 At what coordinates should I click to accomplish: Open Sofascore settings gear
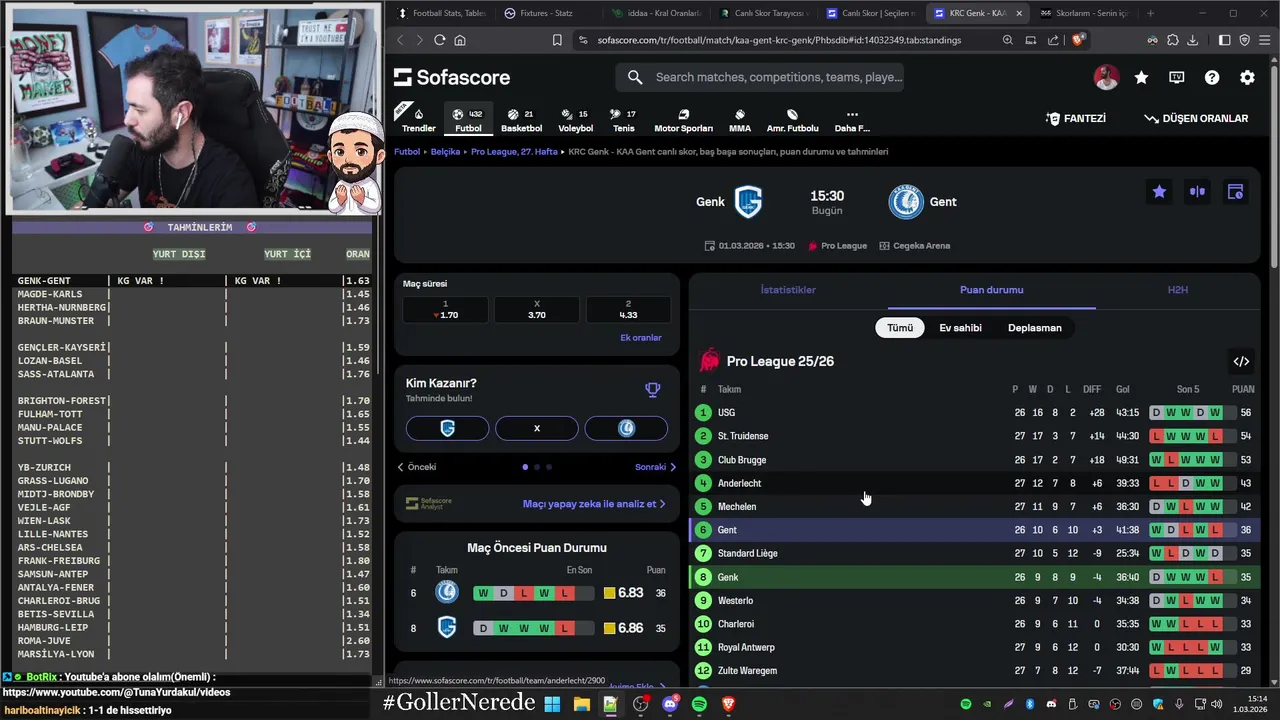pos(1247,77)
